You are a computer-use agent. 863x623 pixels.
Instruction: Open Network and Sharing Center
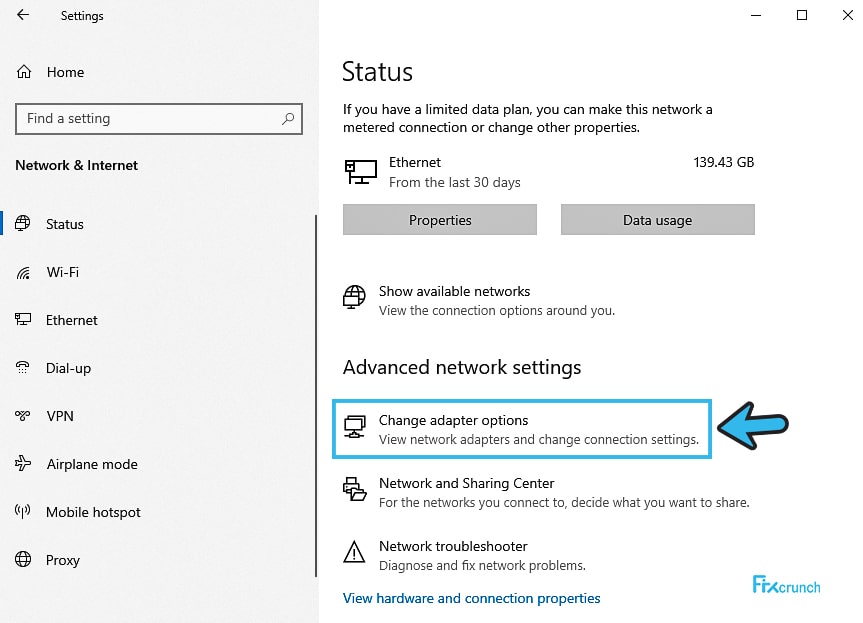[467, 483]
